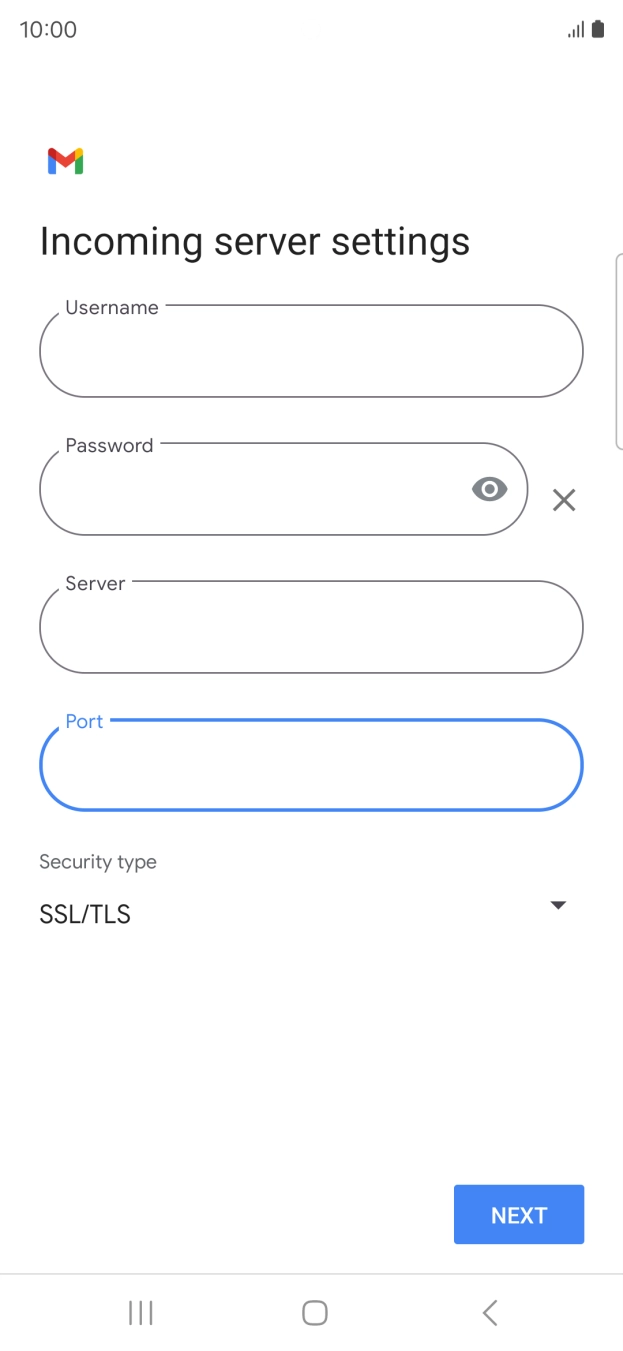Click the Username input field
This screenshot has height=1351, width=623.
311,351
